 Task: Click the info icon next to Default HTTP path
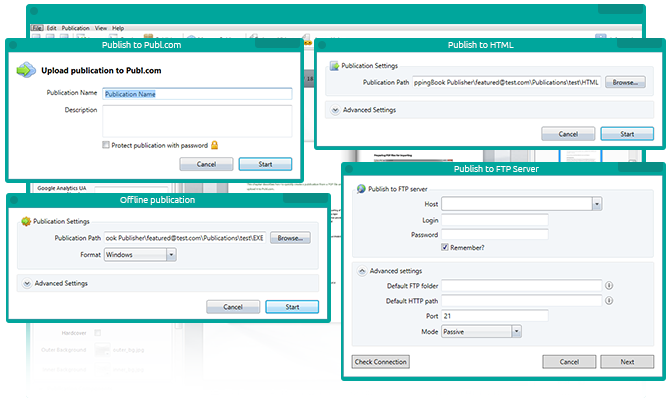coord(609,300)
